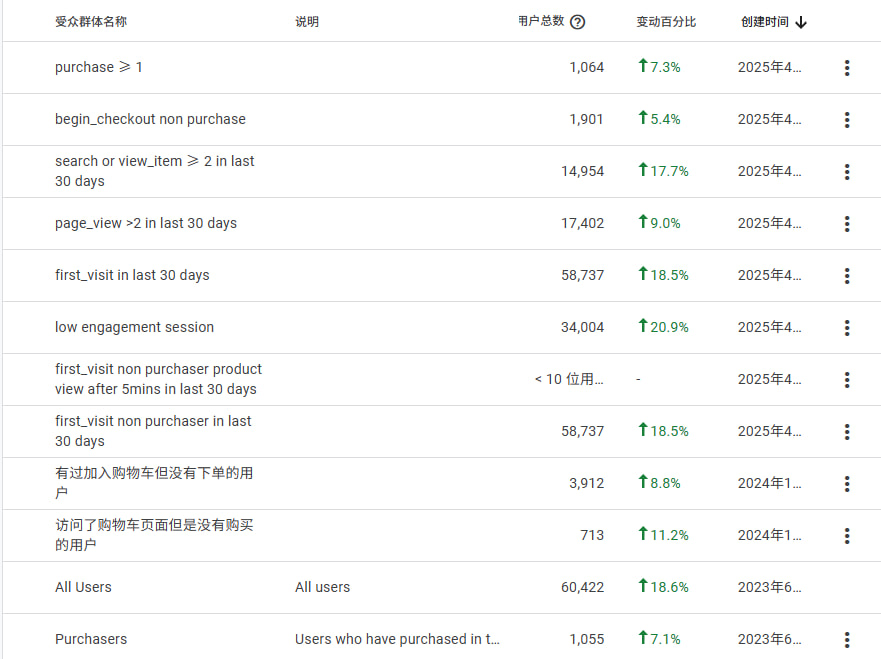This screenshot has height=659, width=881.
Task: Sort by 创建时间 arrow icon
Action: 801,22
